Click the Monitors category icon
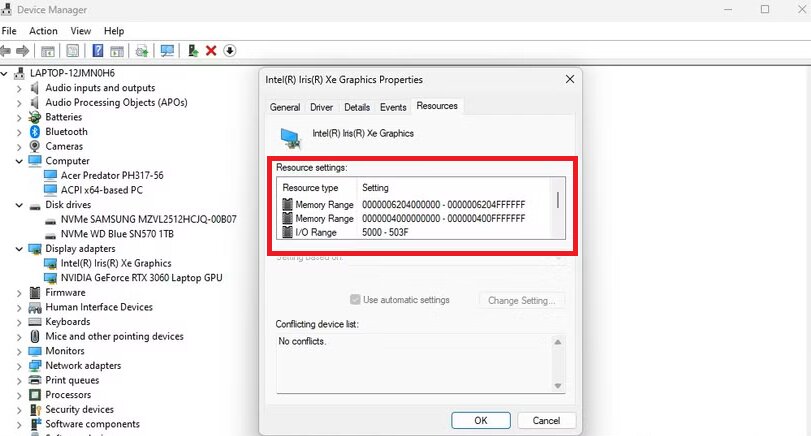 [x=35, y=351]
